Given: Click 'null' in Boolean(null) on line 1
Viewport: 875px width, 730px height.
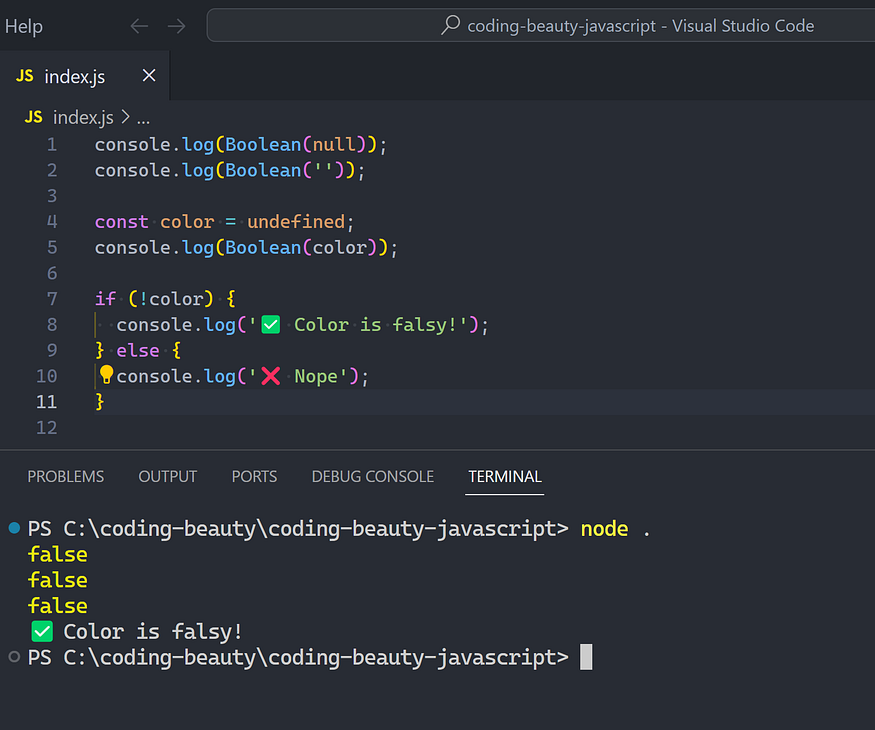Looking at the screenshot, I should [334, 145].
